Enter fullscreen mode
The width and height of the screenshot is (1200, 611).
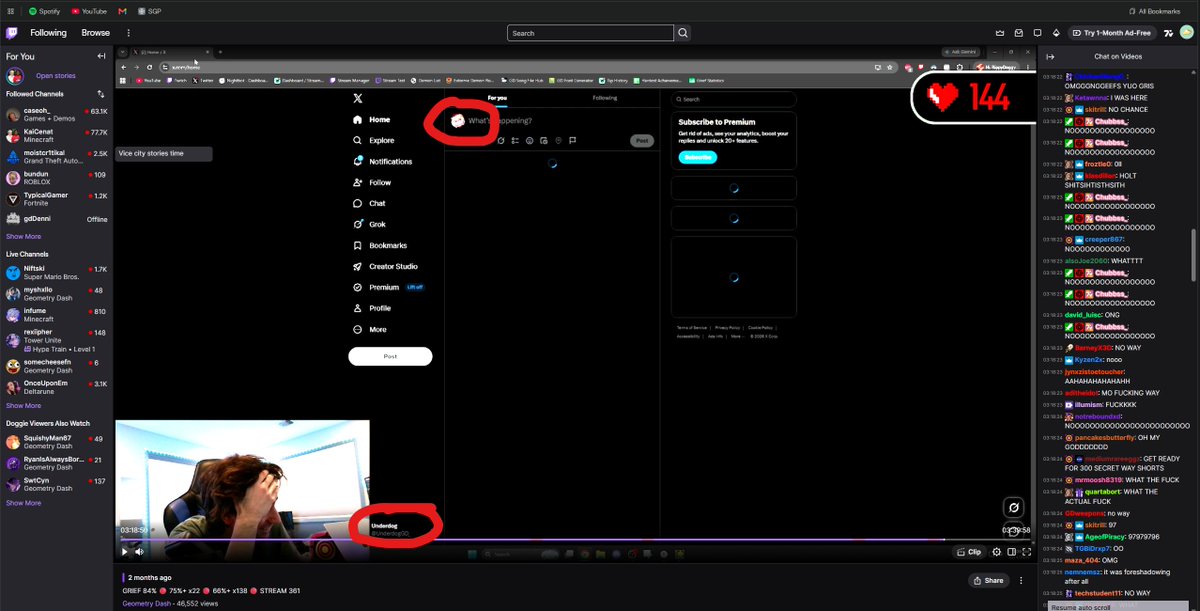[x=1026, y=551]
